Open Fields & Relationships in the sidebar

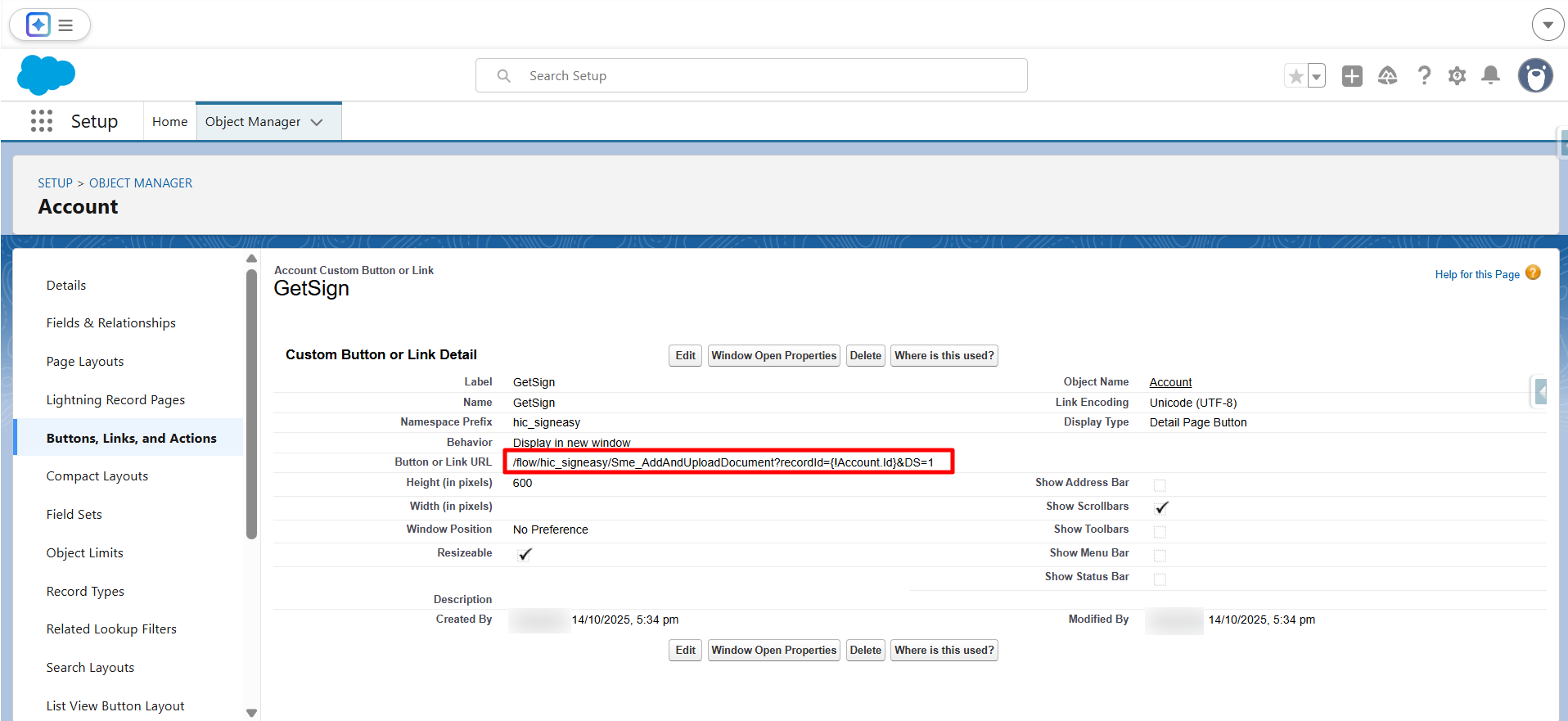[x=111, y=323]
